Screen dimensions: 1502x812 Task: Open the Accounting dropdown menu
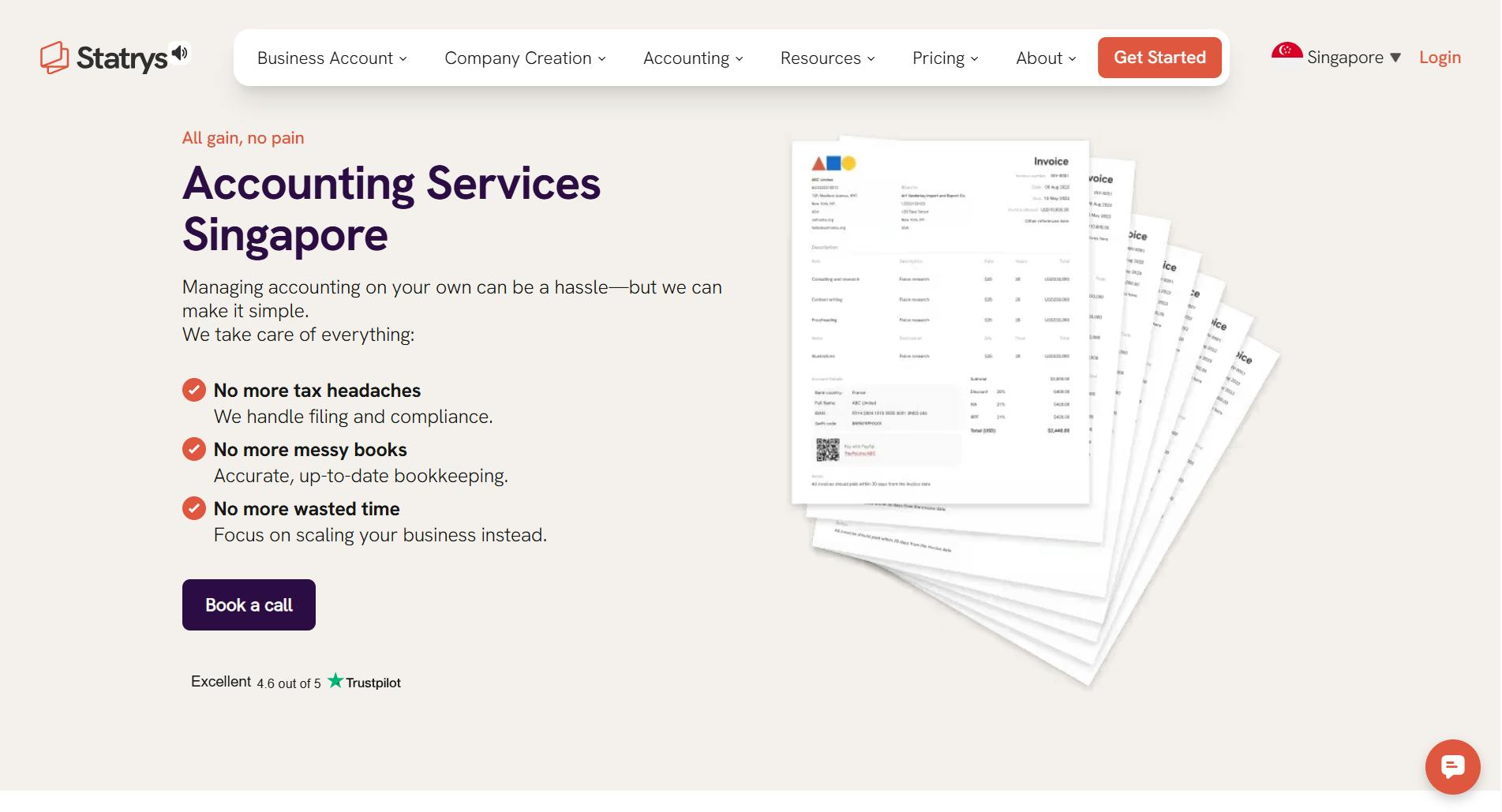(x=693, y=58)
